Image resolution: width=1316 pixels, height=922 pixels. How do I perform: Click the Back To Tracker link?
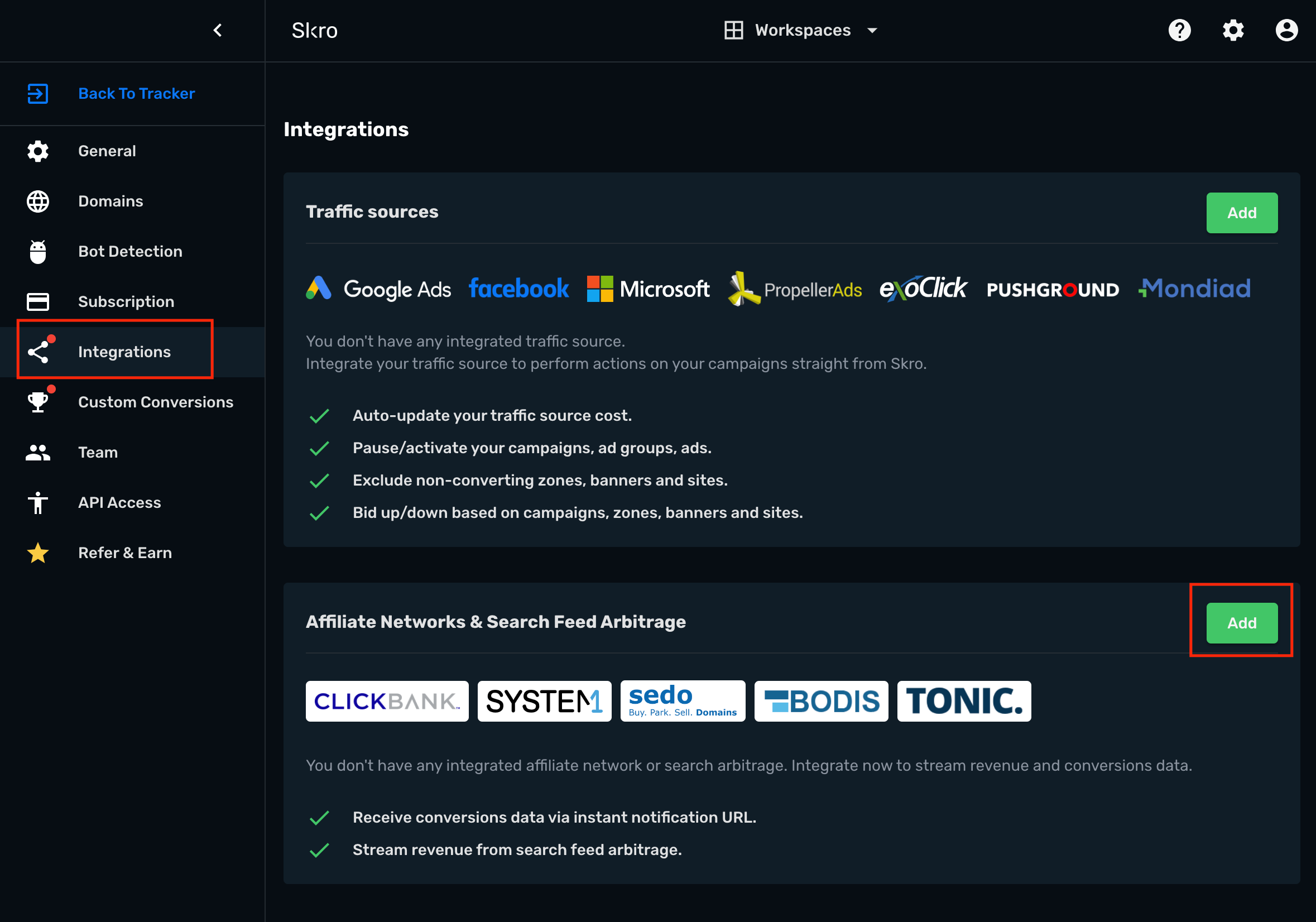coord(136,93)
